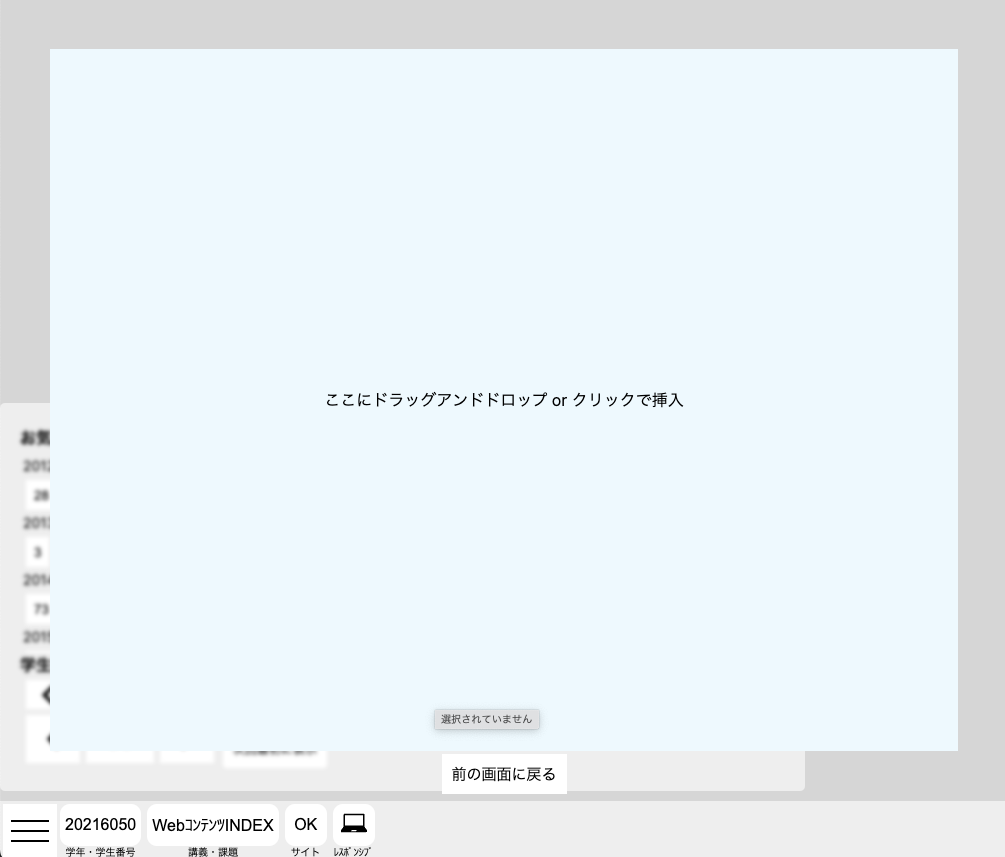This screenshot has height=857, width=1005.
Task: Click the 学年・学生番号 label
Action: point(100,852)
